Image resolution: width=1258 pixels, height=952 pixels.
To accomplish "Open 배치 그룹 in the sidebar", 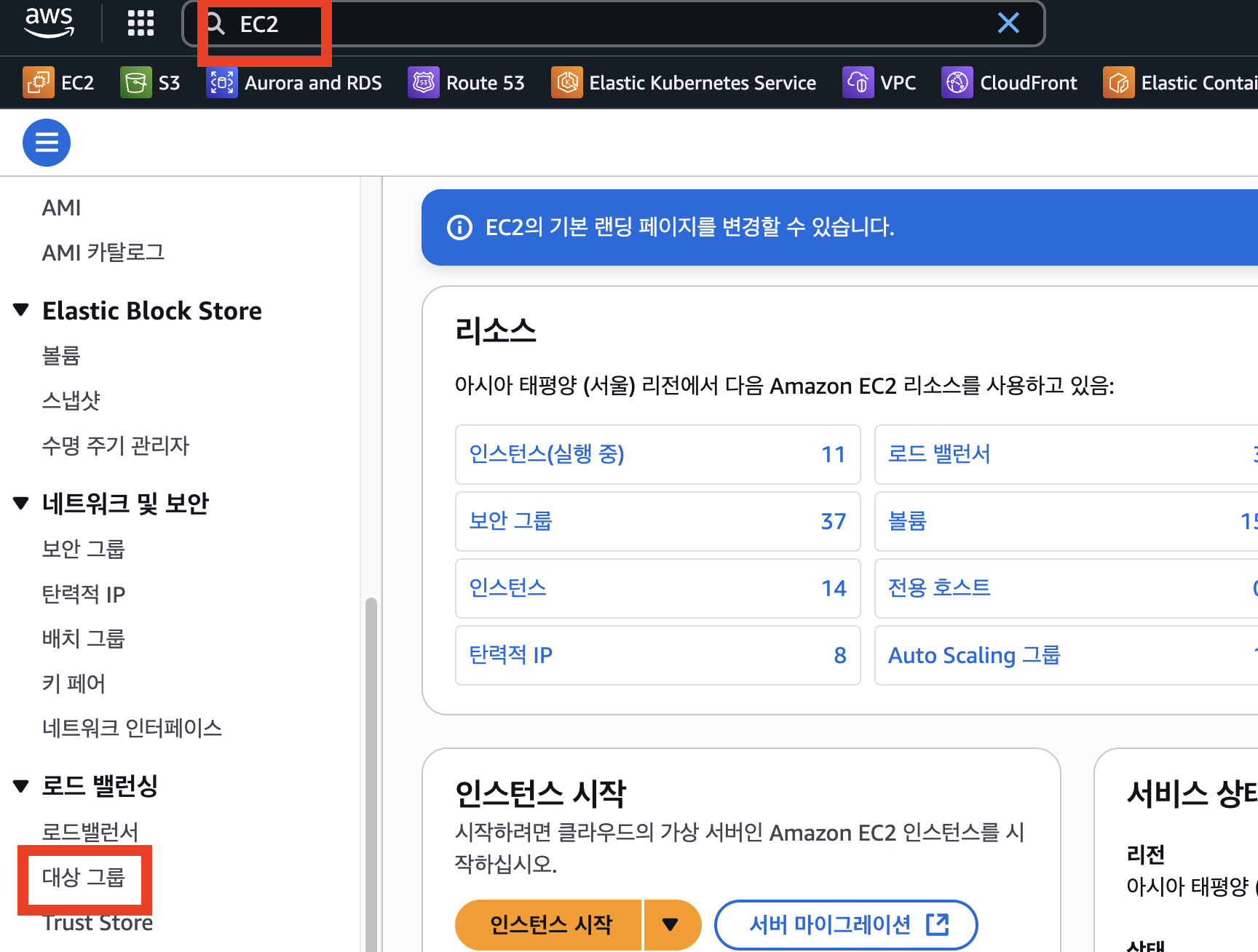I will coord(84,638).
